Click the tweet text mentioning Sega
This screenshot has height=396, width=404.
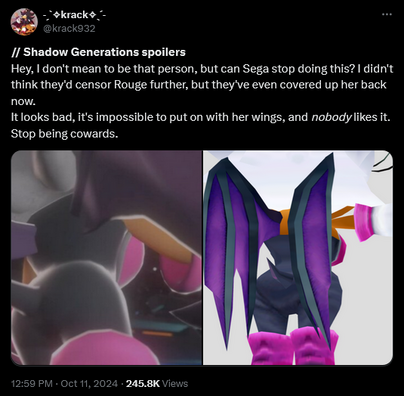(x=202, y=69)
